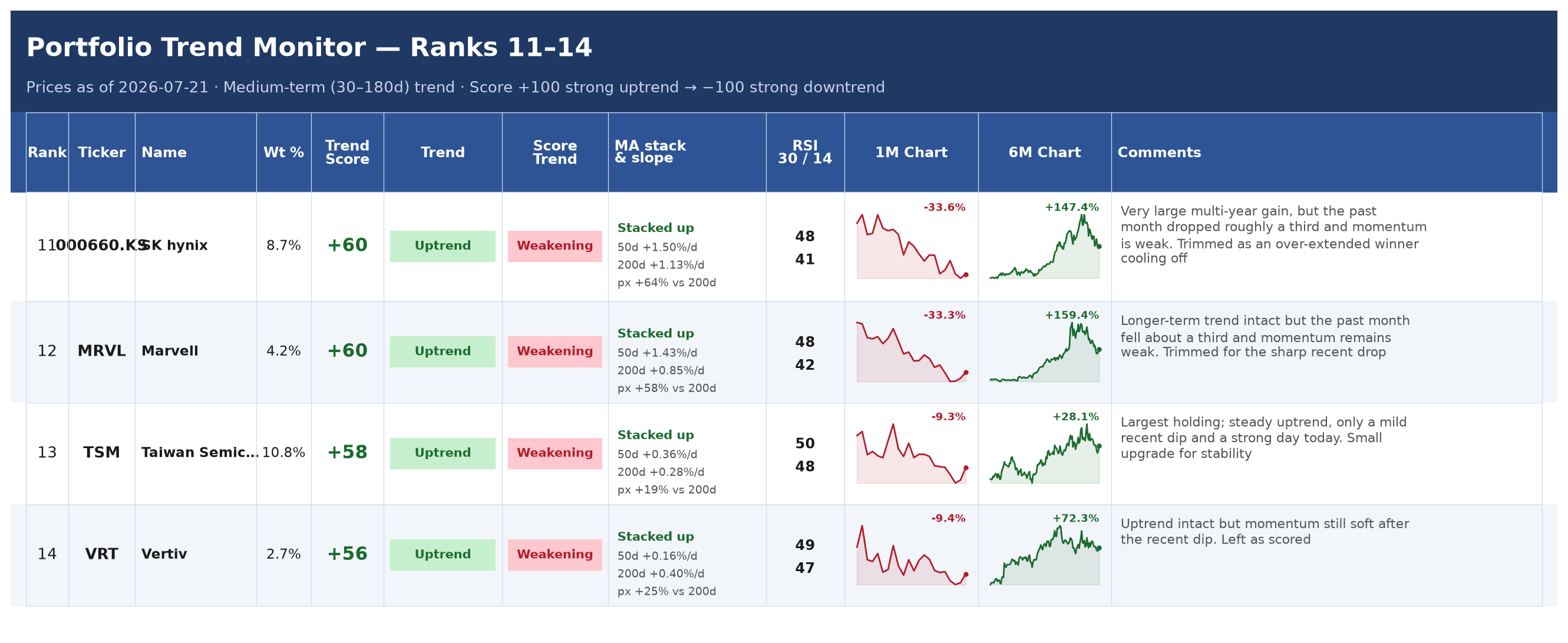The width and height of the screenshot is (1568, 643).
Task: Select the MRVL ticker cell
Action: tap(102, 352)
